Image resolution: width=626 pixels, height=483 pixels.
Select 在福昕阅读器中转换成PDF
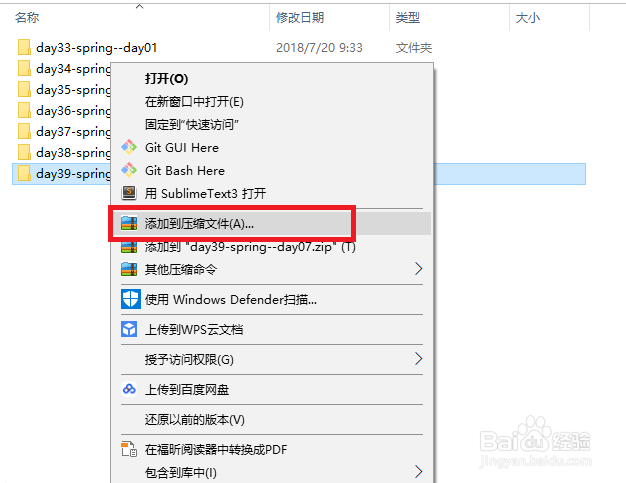(x=216, y=449)
